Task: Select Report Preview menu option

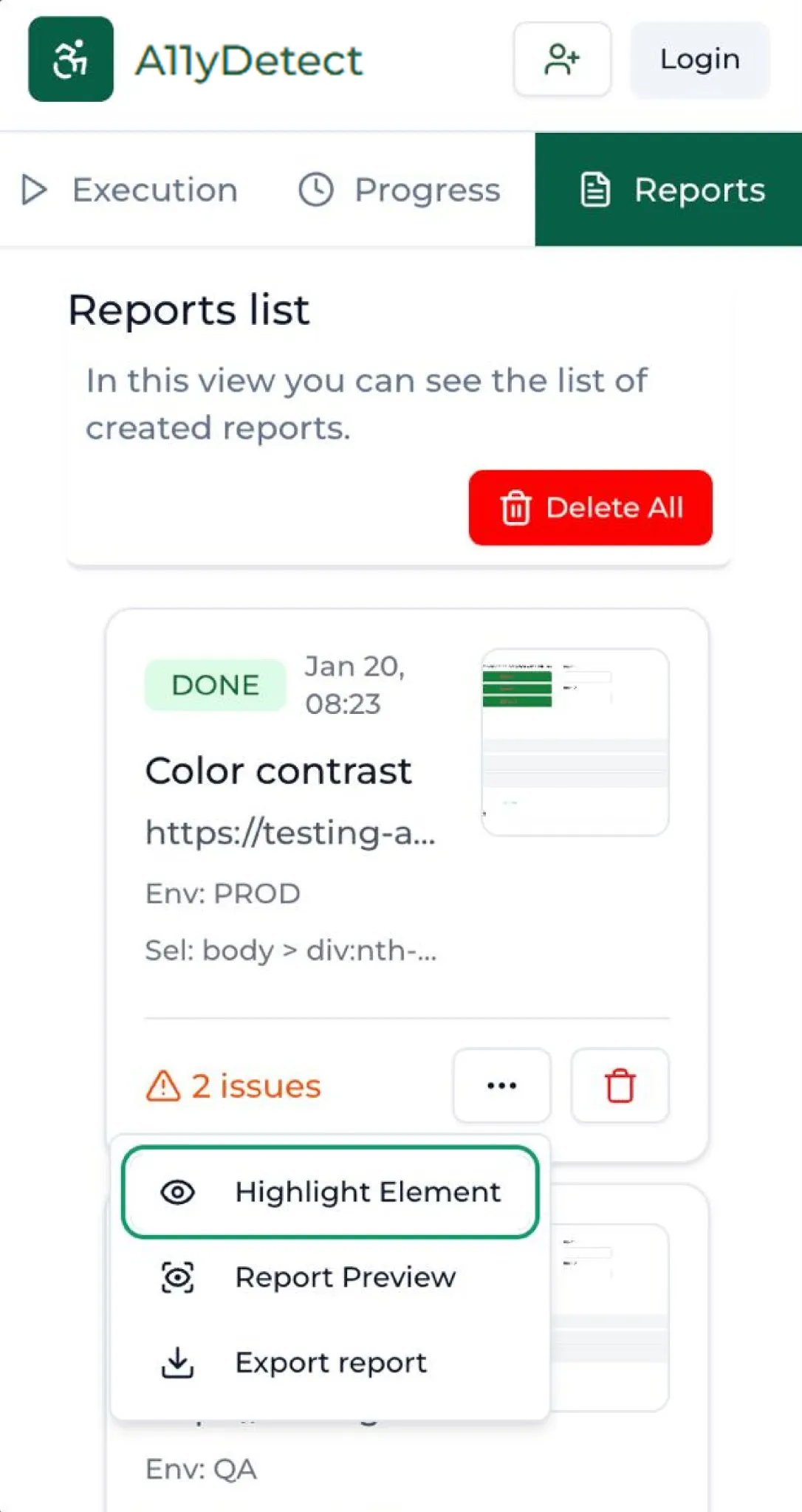Action: [345, 1277]
